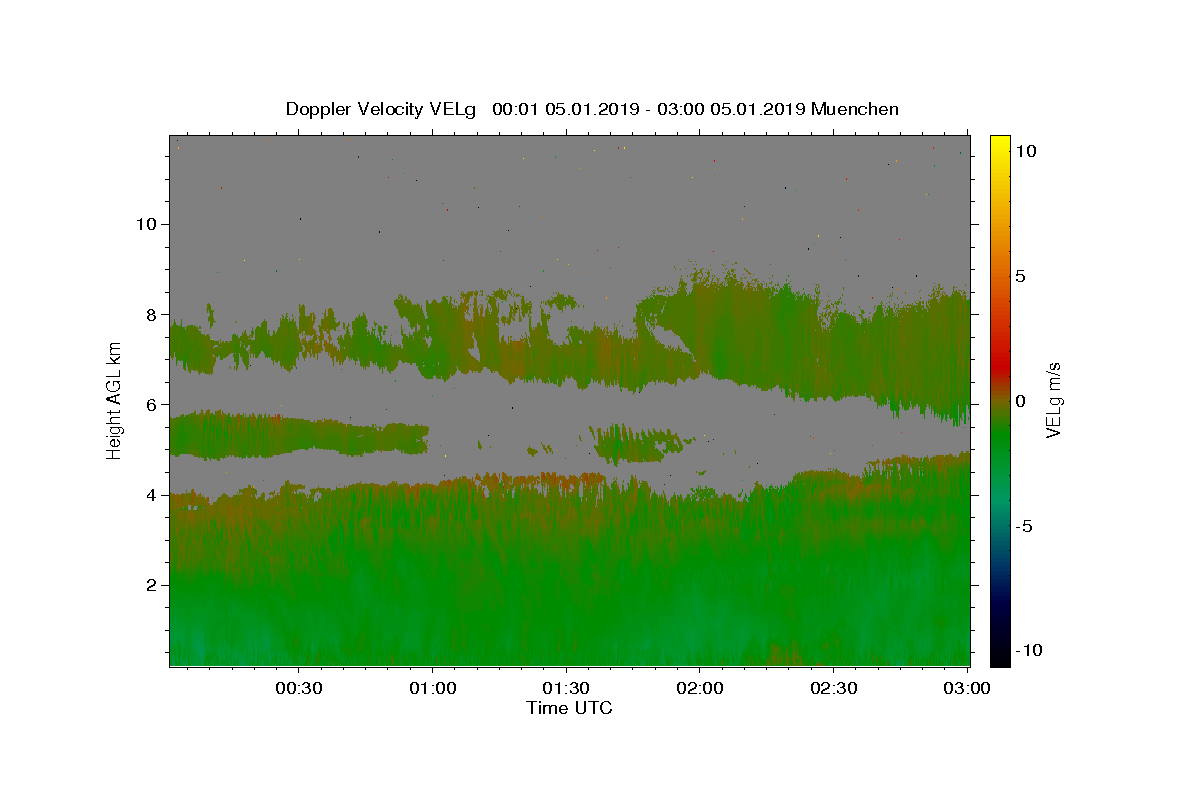Click the 'VELg m/s' colorbar label
1200x800 pixels.
(1053, 401)
